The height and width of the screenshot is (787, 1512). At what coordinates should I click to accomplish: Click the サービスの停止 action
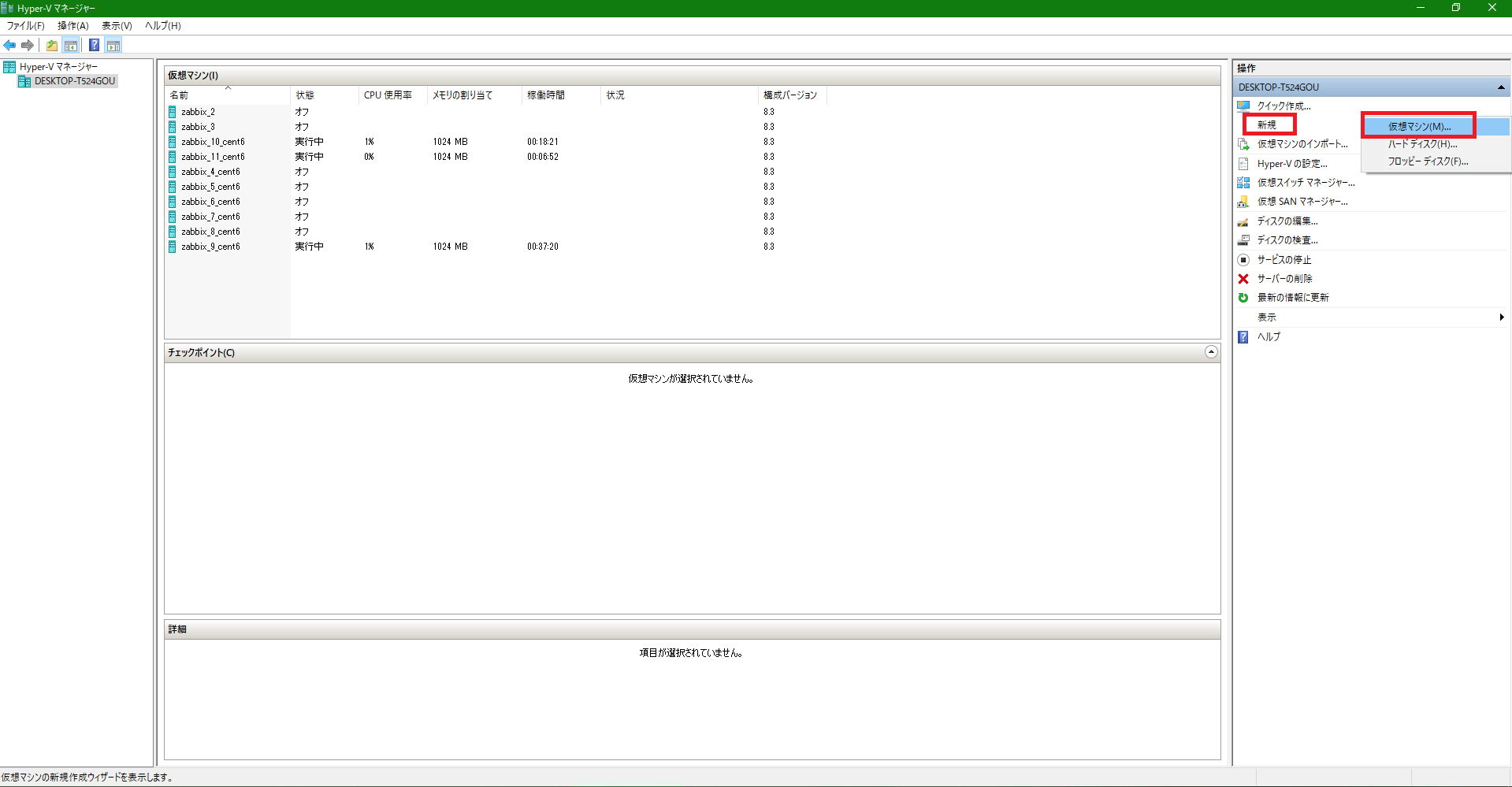coord(1284,260)
